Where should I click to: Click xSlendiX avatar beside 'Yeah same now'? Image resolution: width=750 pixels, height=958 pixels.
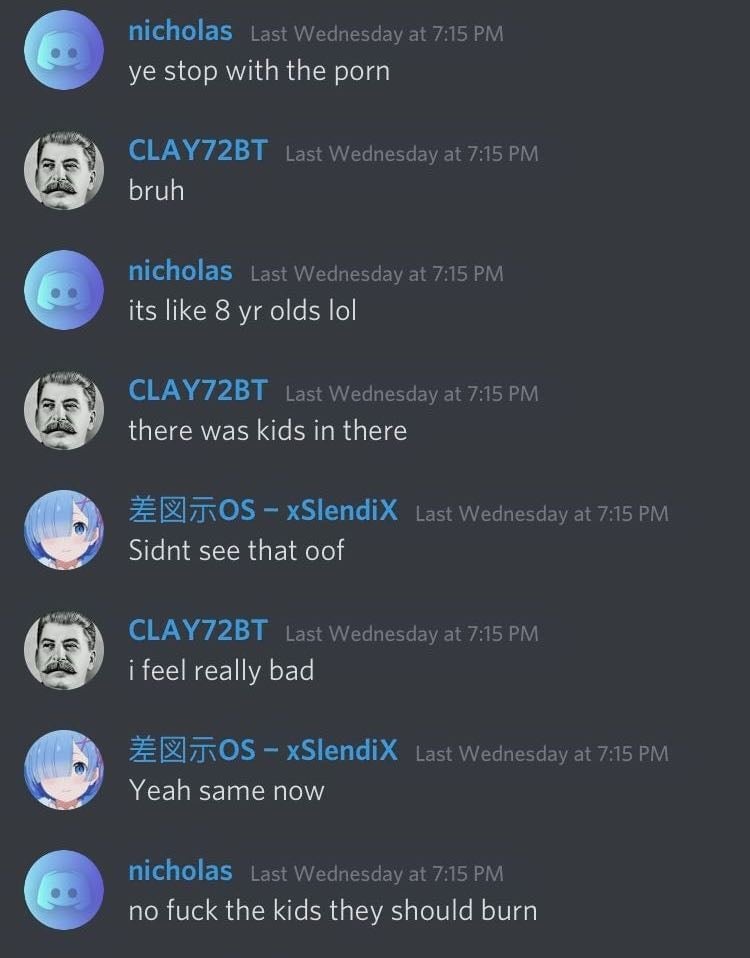64,770
